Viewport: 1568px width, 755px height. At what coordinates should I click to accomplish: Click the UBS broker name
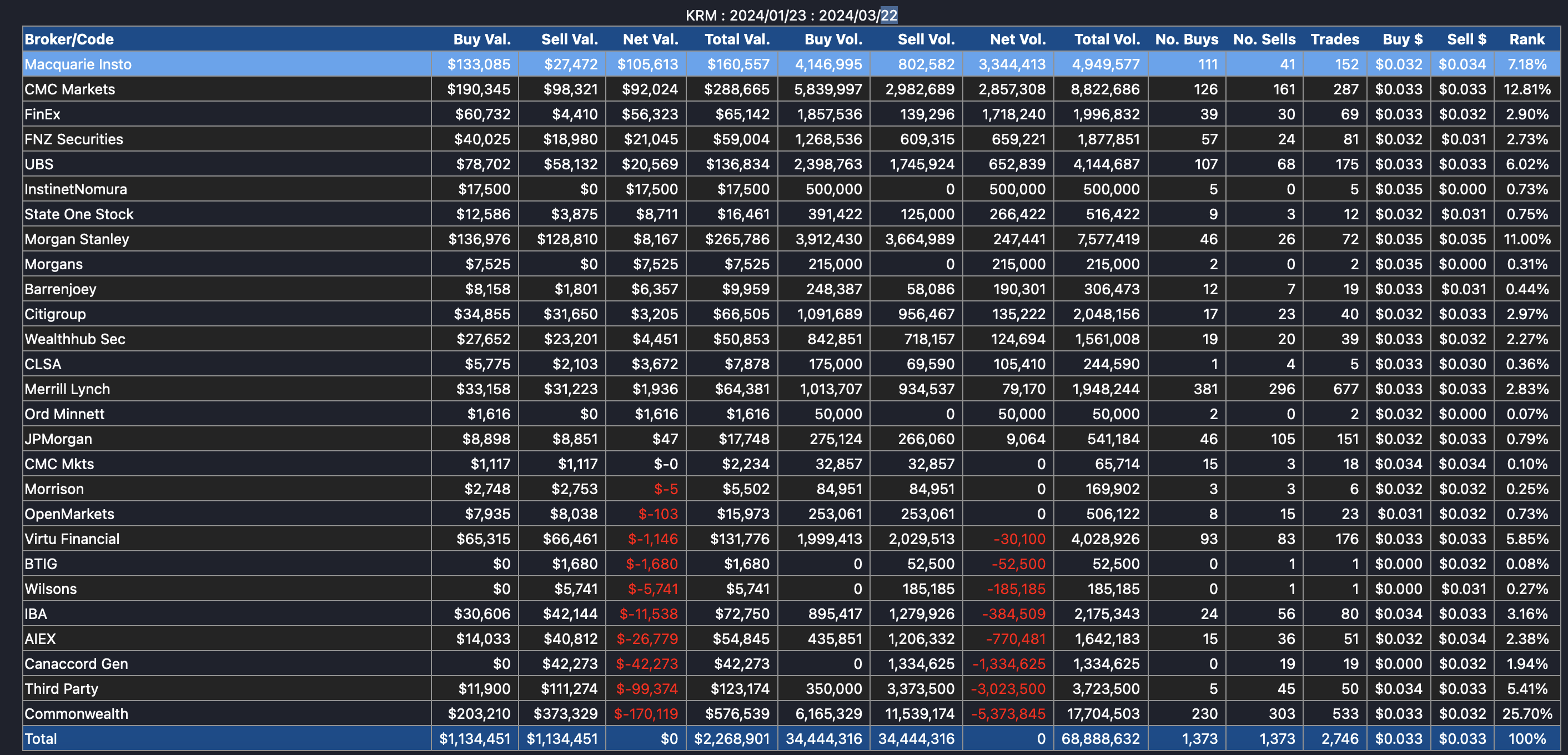[x=39, y=164]
